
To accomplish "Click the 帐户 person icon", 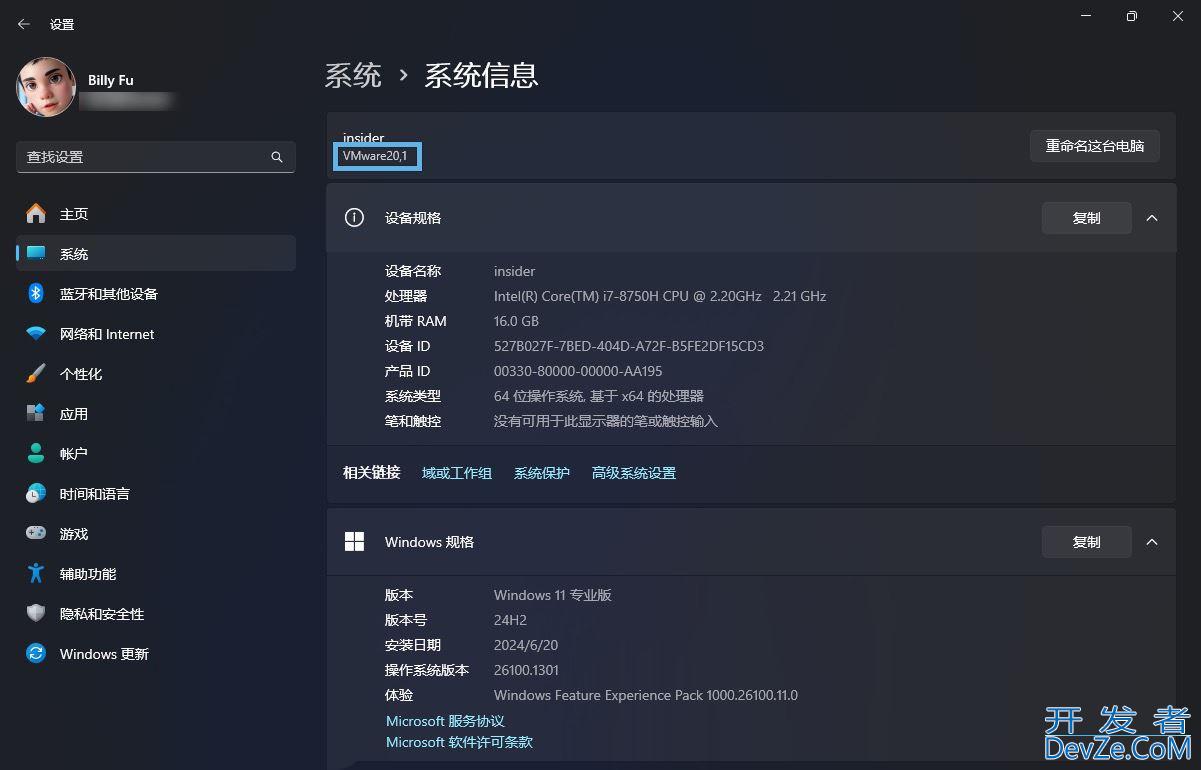I will point(36,453).
